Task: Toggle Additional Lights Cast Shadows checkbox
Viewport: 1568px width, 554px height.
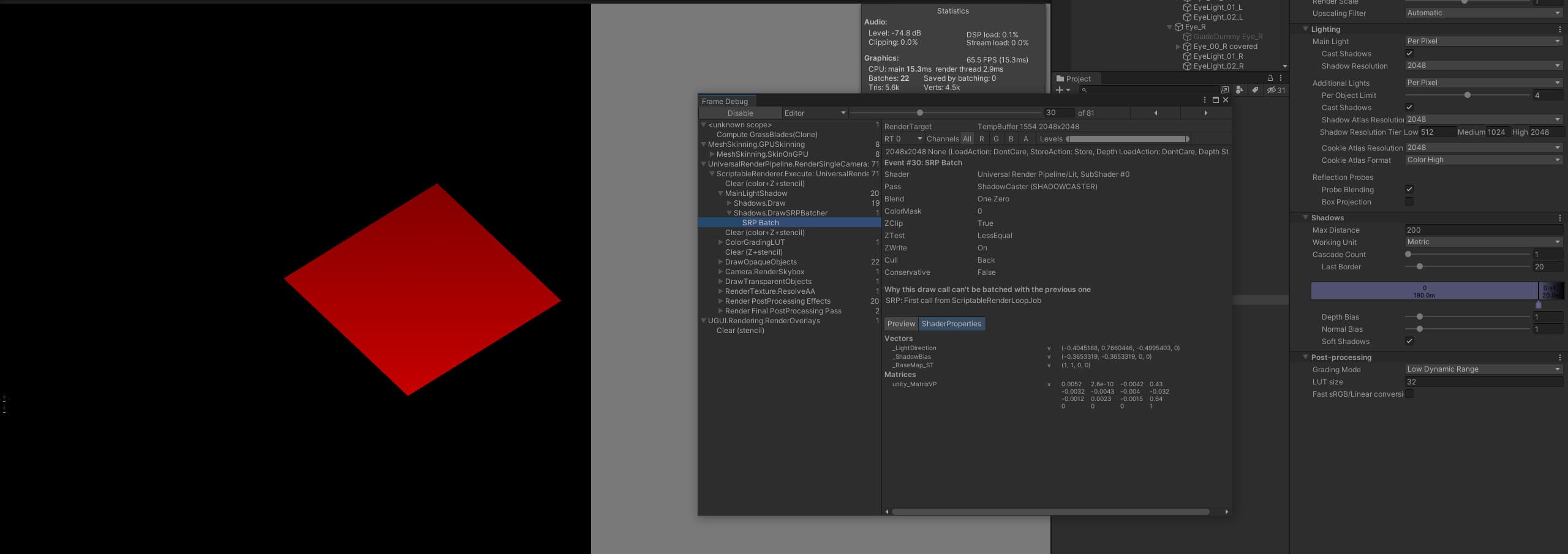Action: pos(1409,107)
